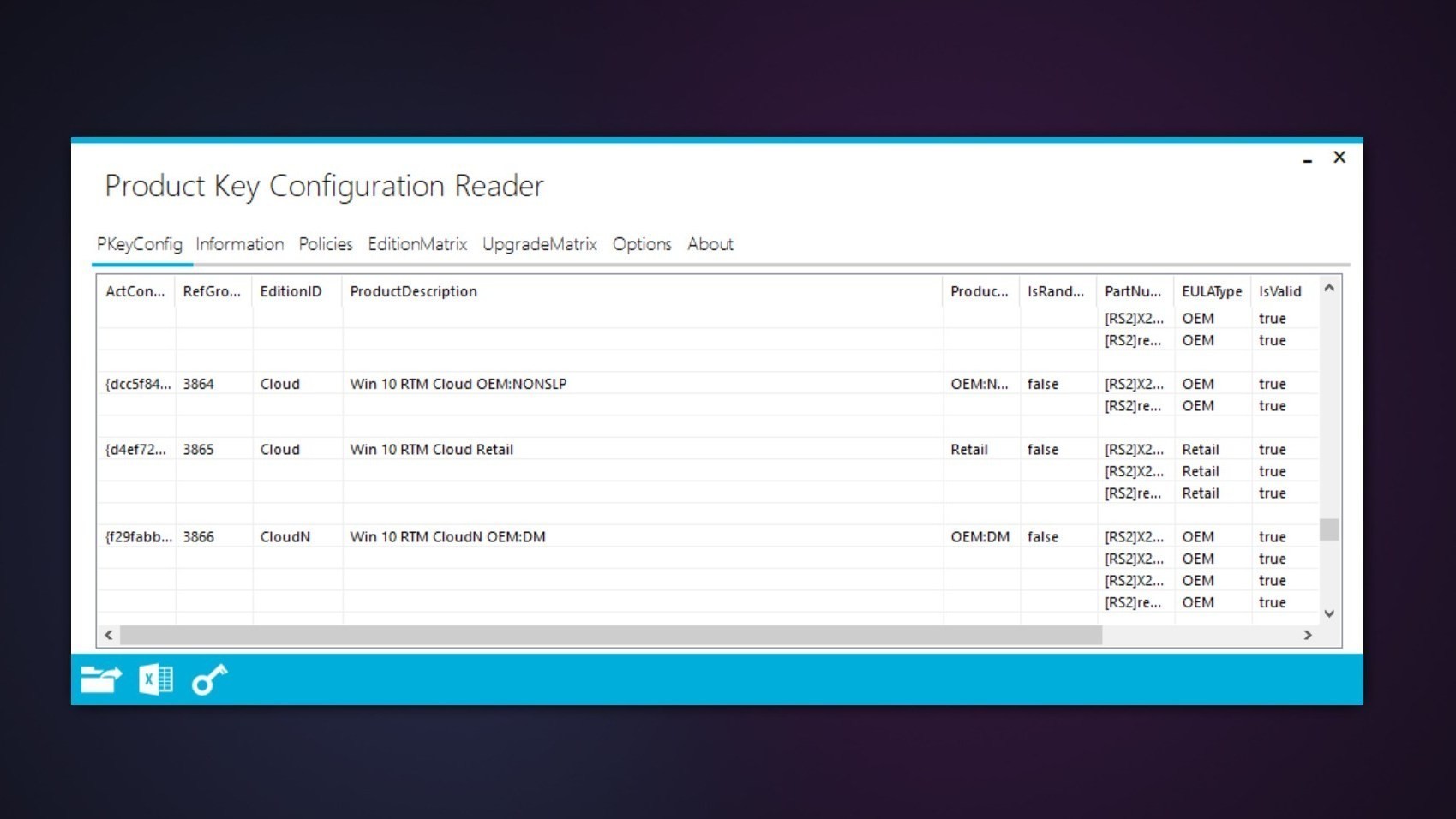Click the EditionID column header
1456x819 pixels.
[291, 291]
